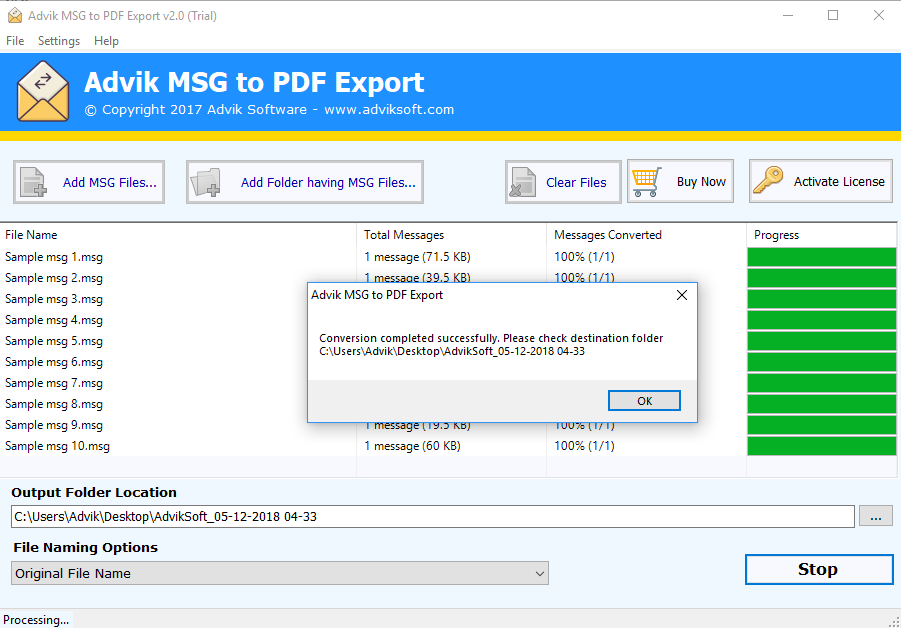Viewport: 901px width, 628px height.
Task: Click the app icon in the title bar
Action: point(15,16)
